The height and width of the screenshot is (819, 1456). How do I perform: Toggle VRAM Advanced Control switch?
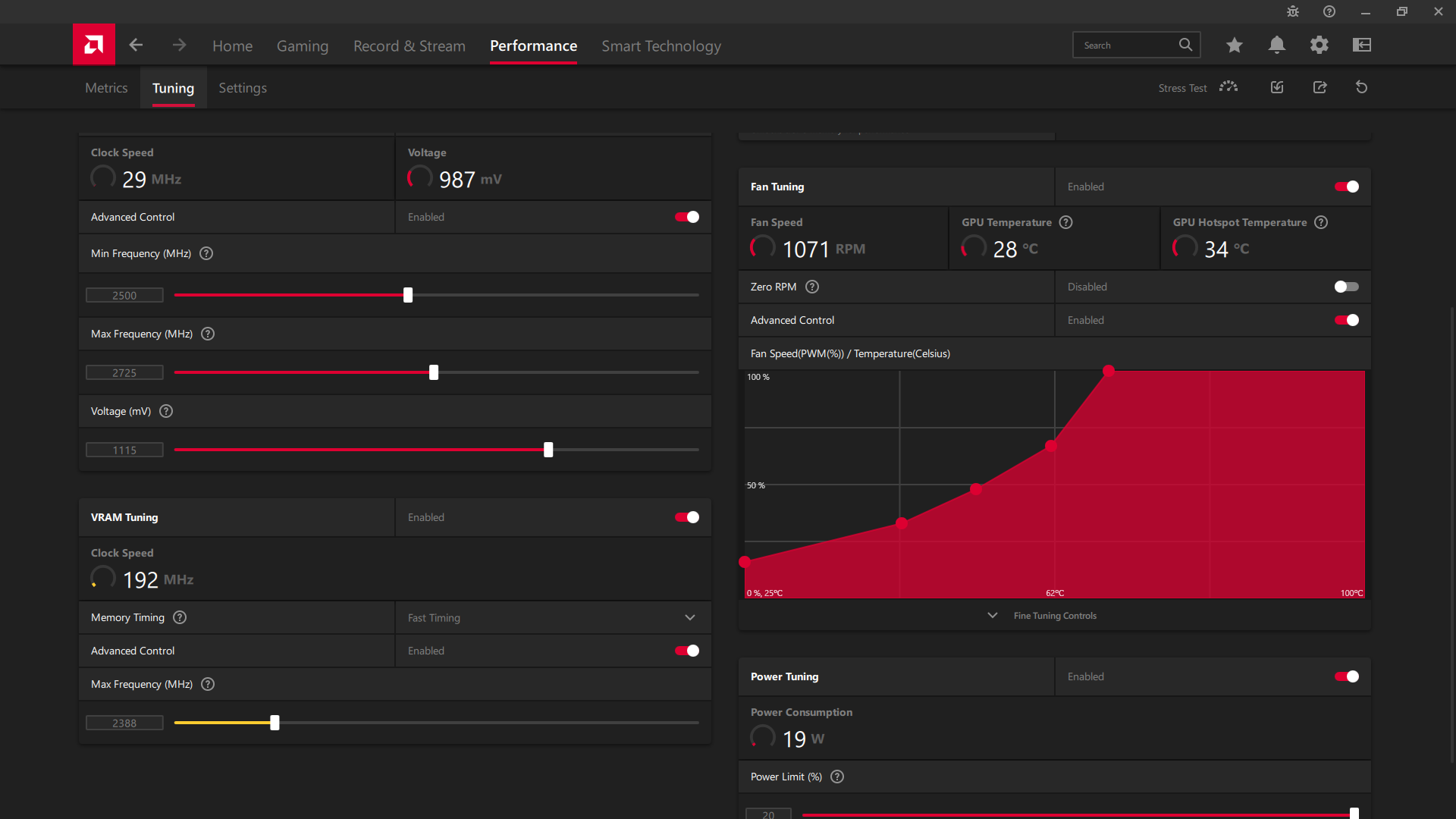click(x=687, y=651)
